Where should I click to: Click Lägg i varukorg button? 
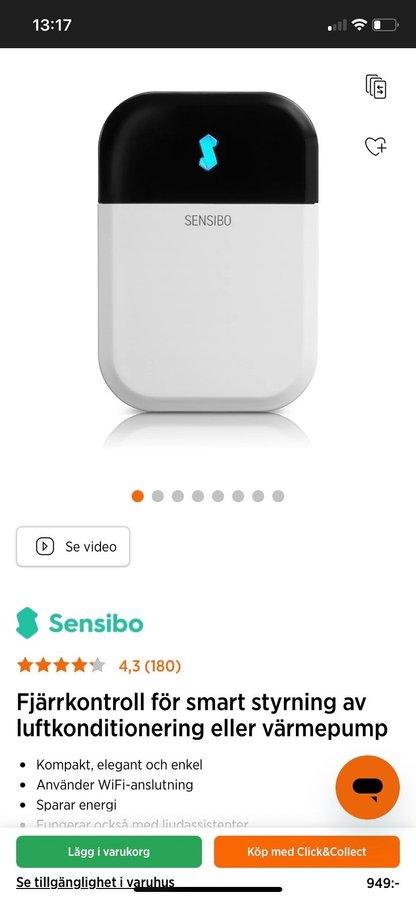(109, 852)
